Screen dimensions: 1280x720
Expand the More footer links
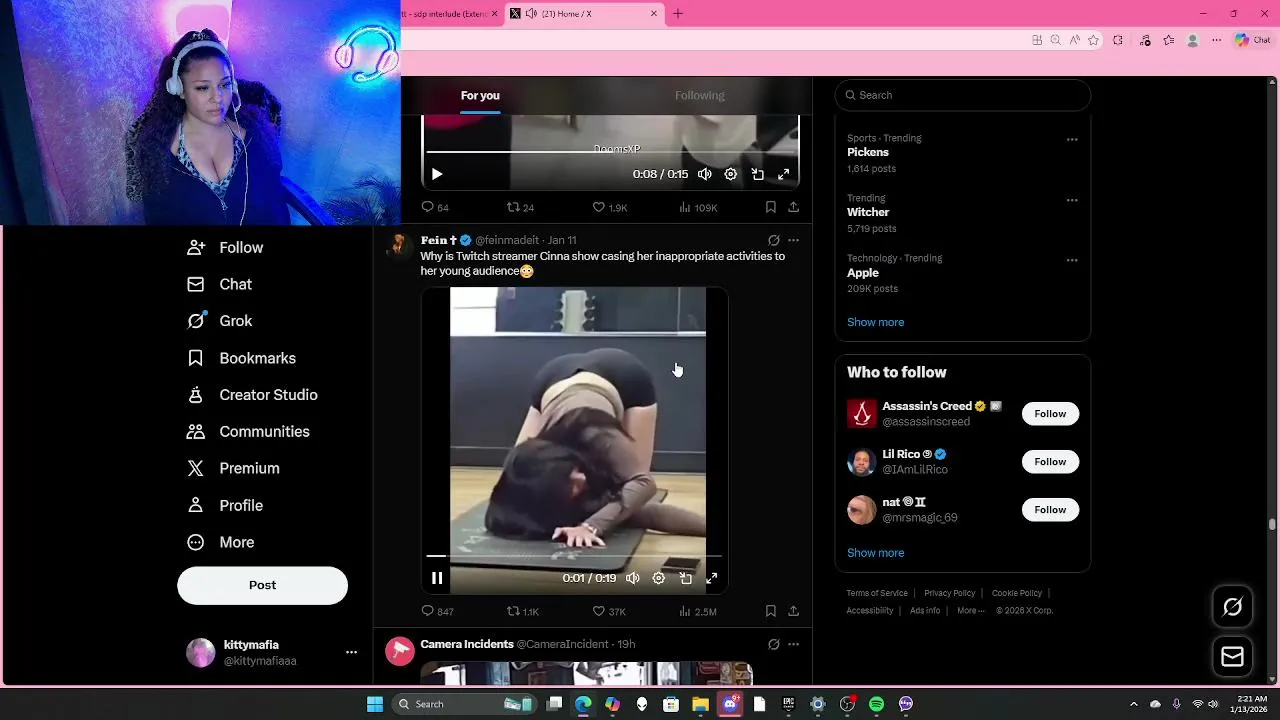click(971, 610)
